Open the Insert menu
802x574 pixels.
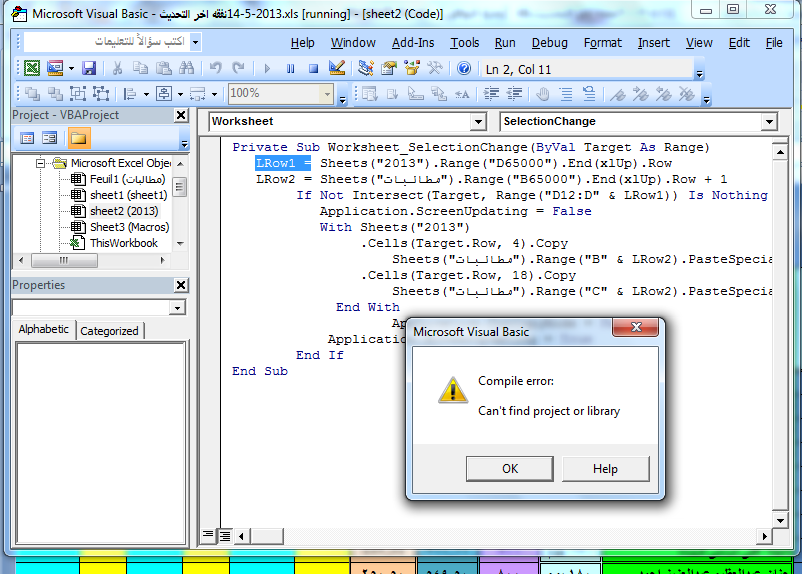tap(654, 43)
